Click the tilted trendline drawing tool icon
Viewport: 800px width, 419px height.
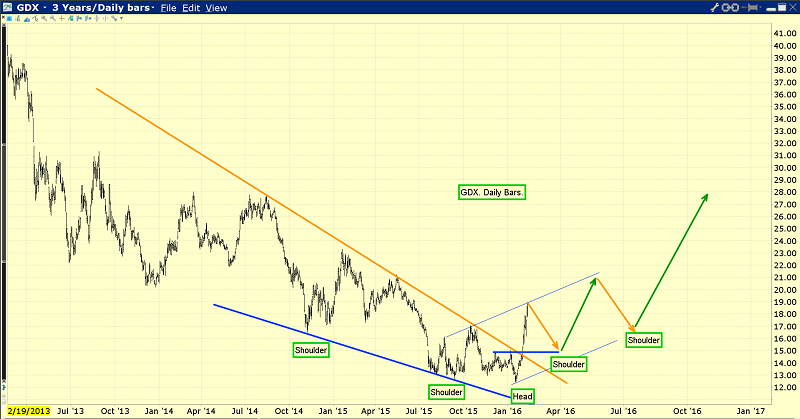[113, 18]
